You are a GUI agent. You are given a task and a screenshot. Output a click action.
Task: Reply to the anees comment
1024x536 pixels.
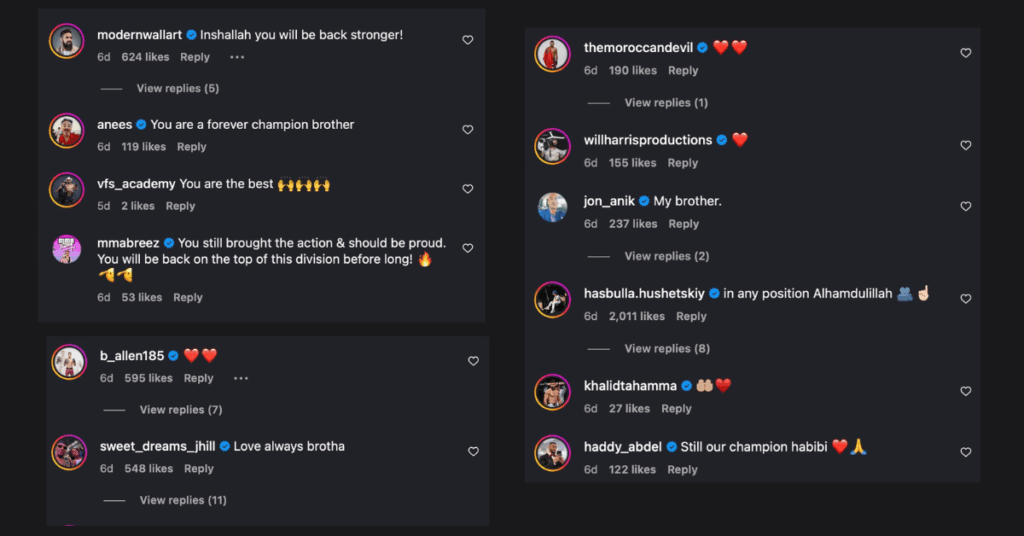pyautogui.click(x=192, y=147)
